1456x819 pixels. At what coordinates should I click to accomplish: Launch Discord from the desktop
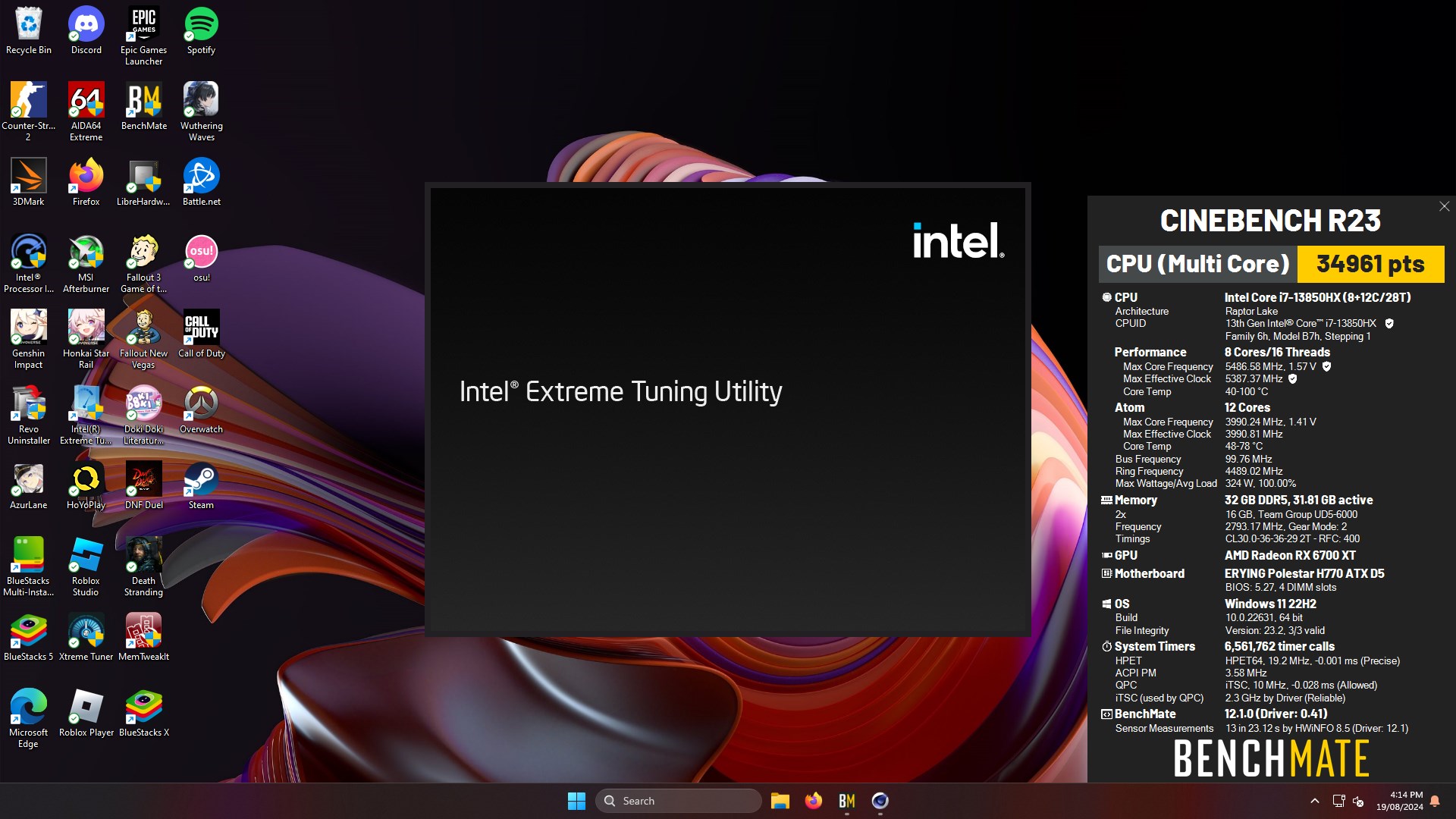pyautogui.click(x=86, y=31)
